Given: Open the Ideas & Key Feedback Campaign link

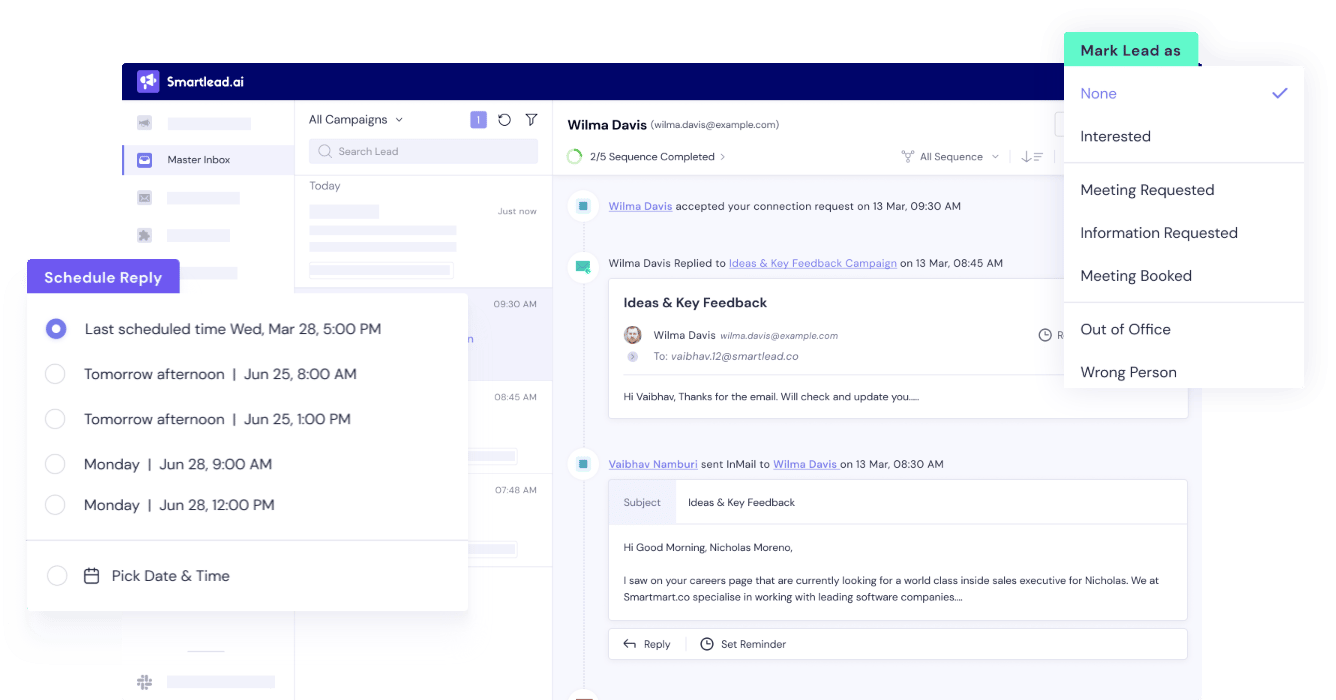Looking at the screenshot, I should click(x=812, y=263).
